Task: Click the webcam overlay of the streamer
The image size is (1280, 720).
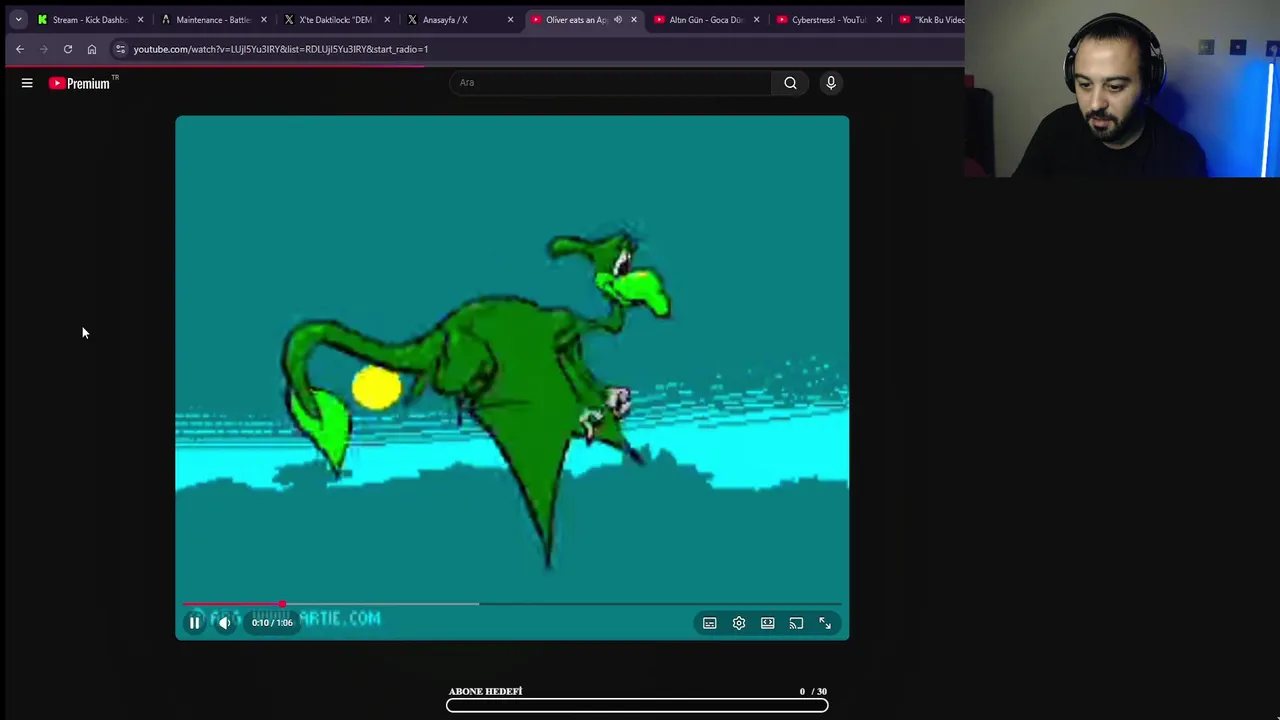Action: (x=1122, y=89)
